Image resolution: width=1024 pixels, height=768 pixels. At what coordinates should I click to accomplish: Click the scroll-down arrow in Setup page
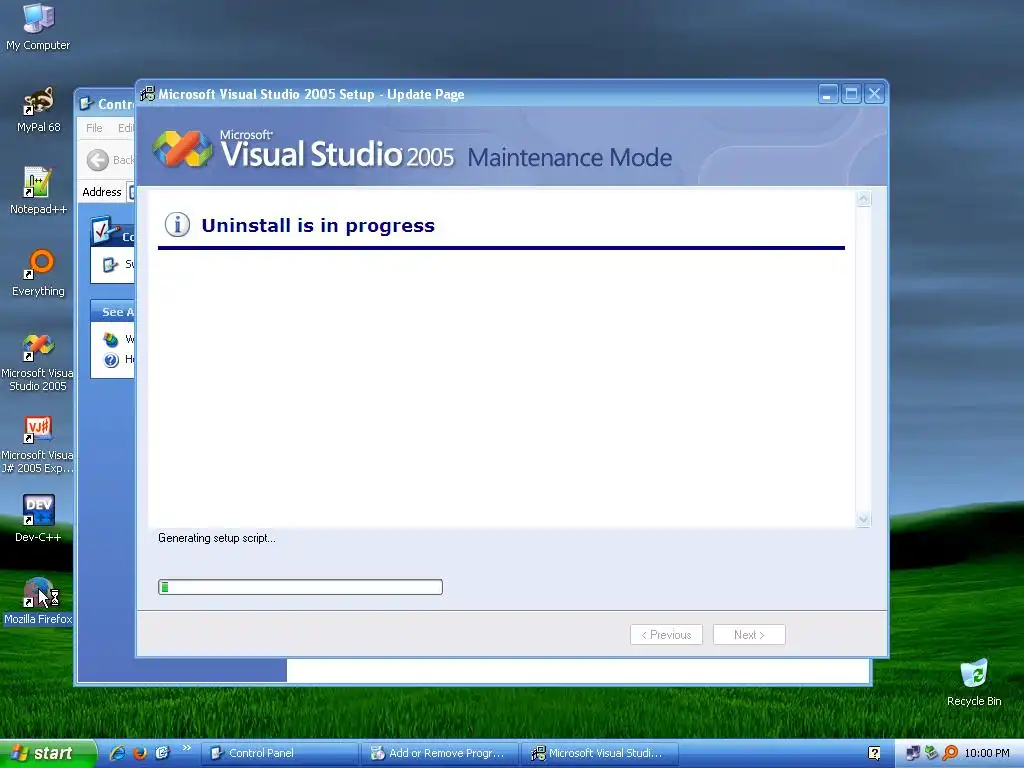click(863, 520)
